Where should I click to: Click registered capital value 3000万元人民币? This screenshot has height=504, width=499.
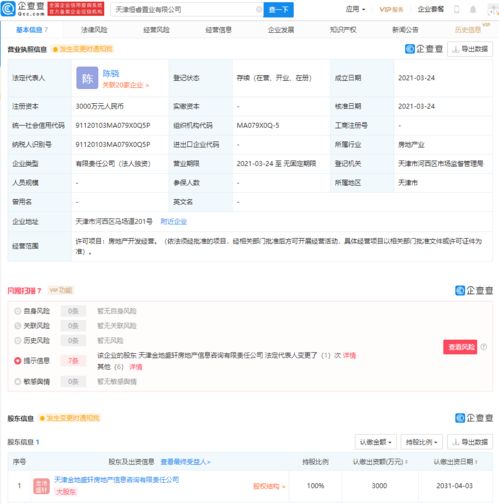click(100, 106)
